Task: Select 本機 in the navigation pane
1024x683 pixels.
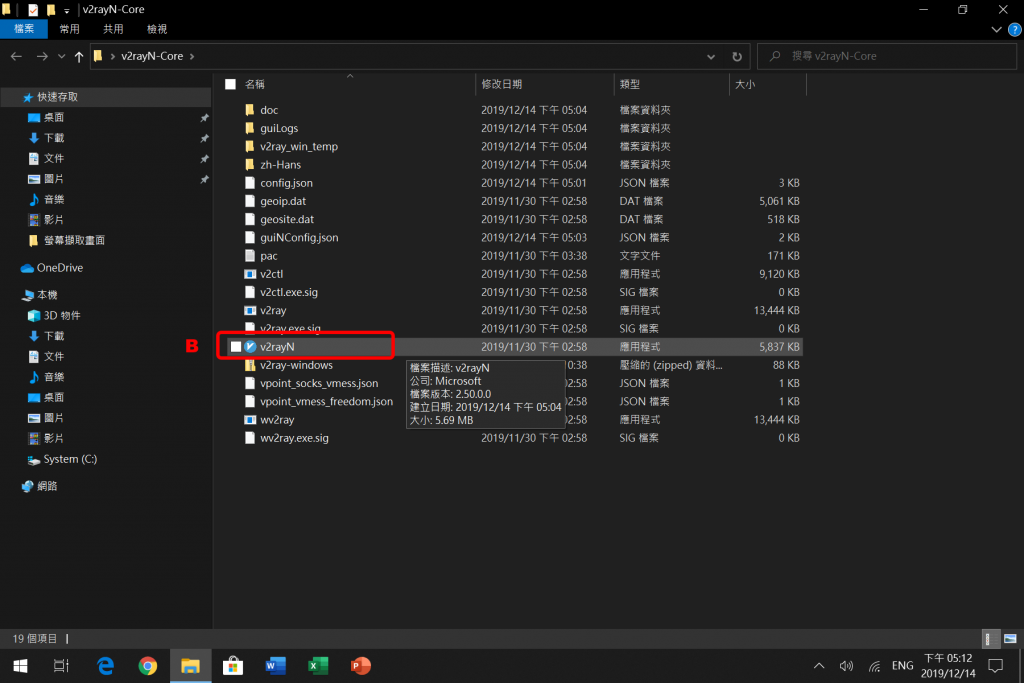Action: click(x=46, y=295)
